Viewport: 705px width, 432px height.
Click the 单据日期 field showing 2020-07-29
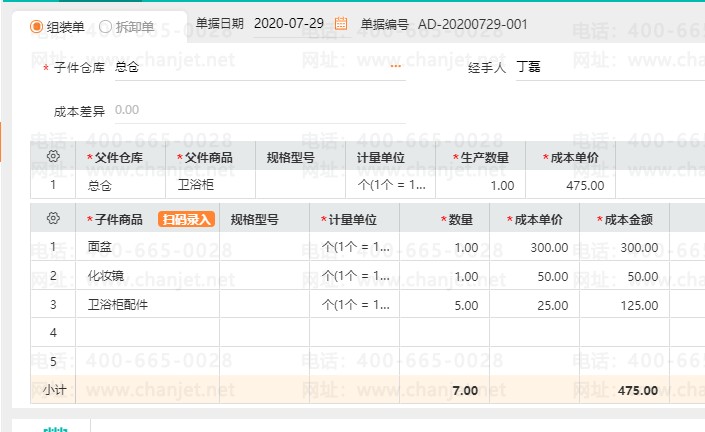tap(290, 24)
